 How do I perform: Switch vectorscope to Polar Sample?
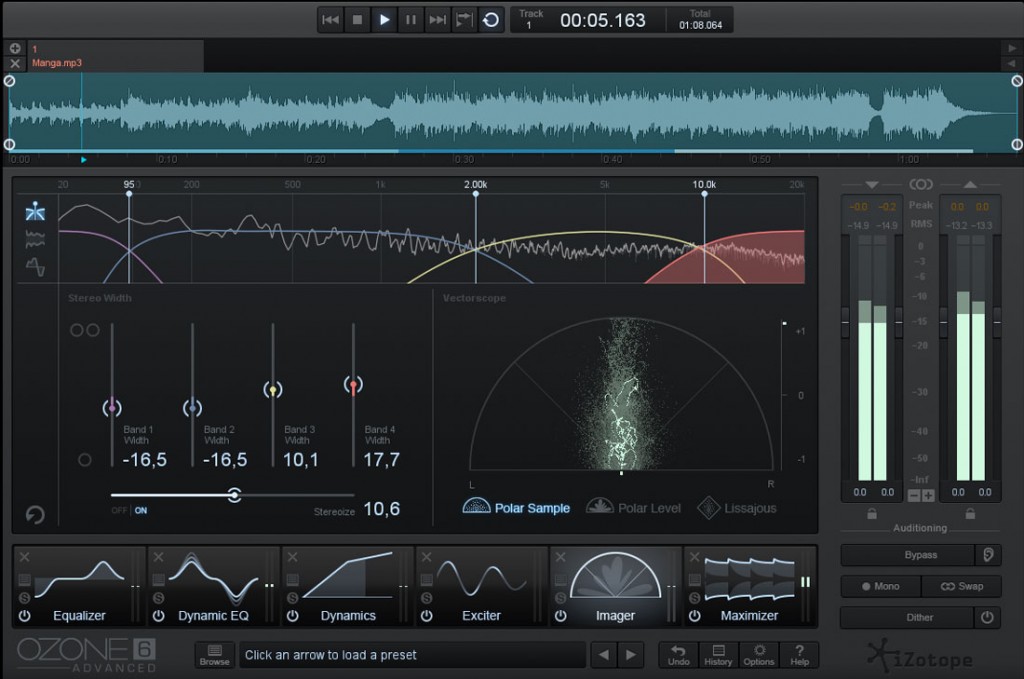pos(516,507)
